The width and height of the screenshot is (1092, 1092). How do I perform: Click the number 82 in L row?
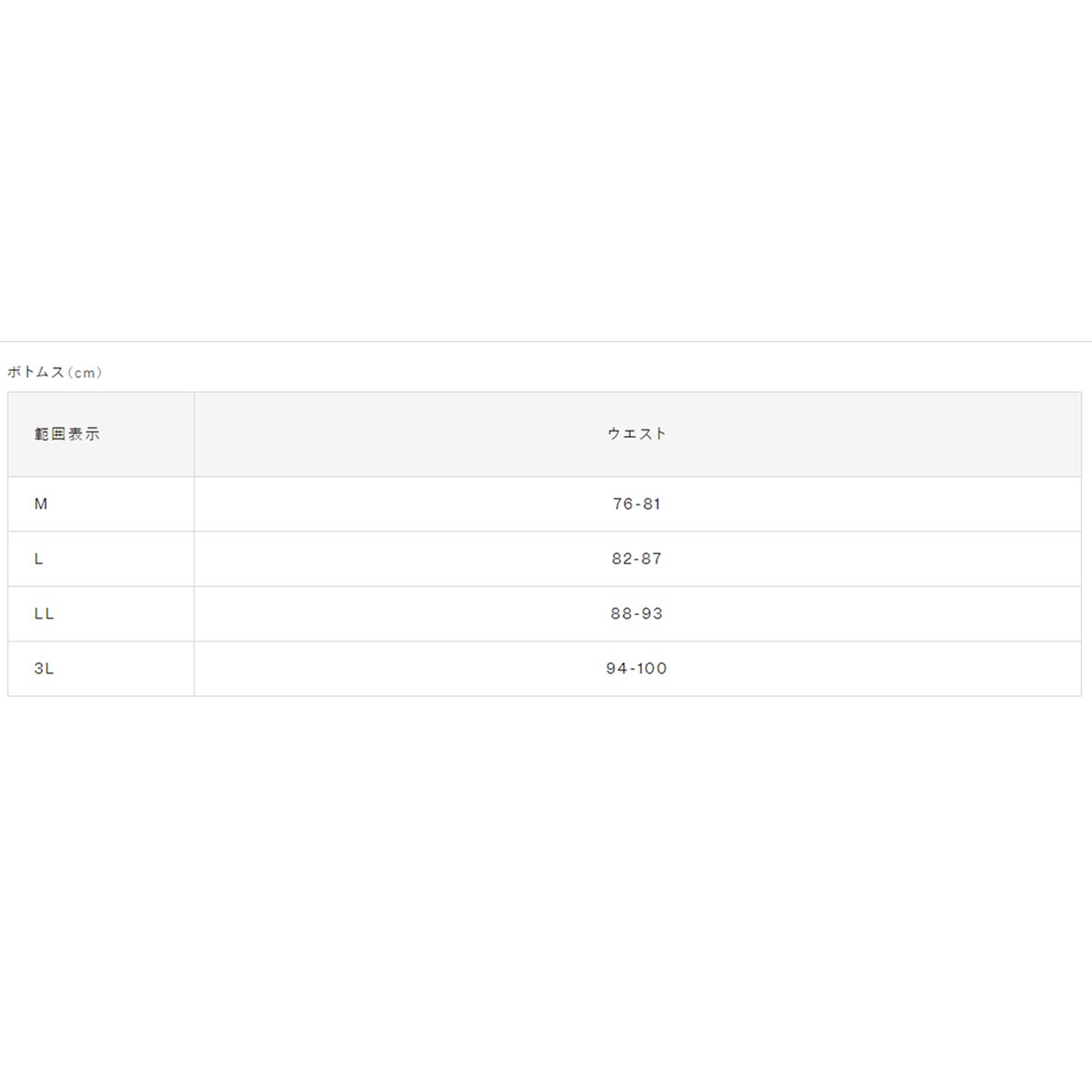(622, 559)
